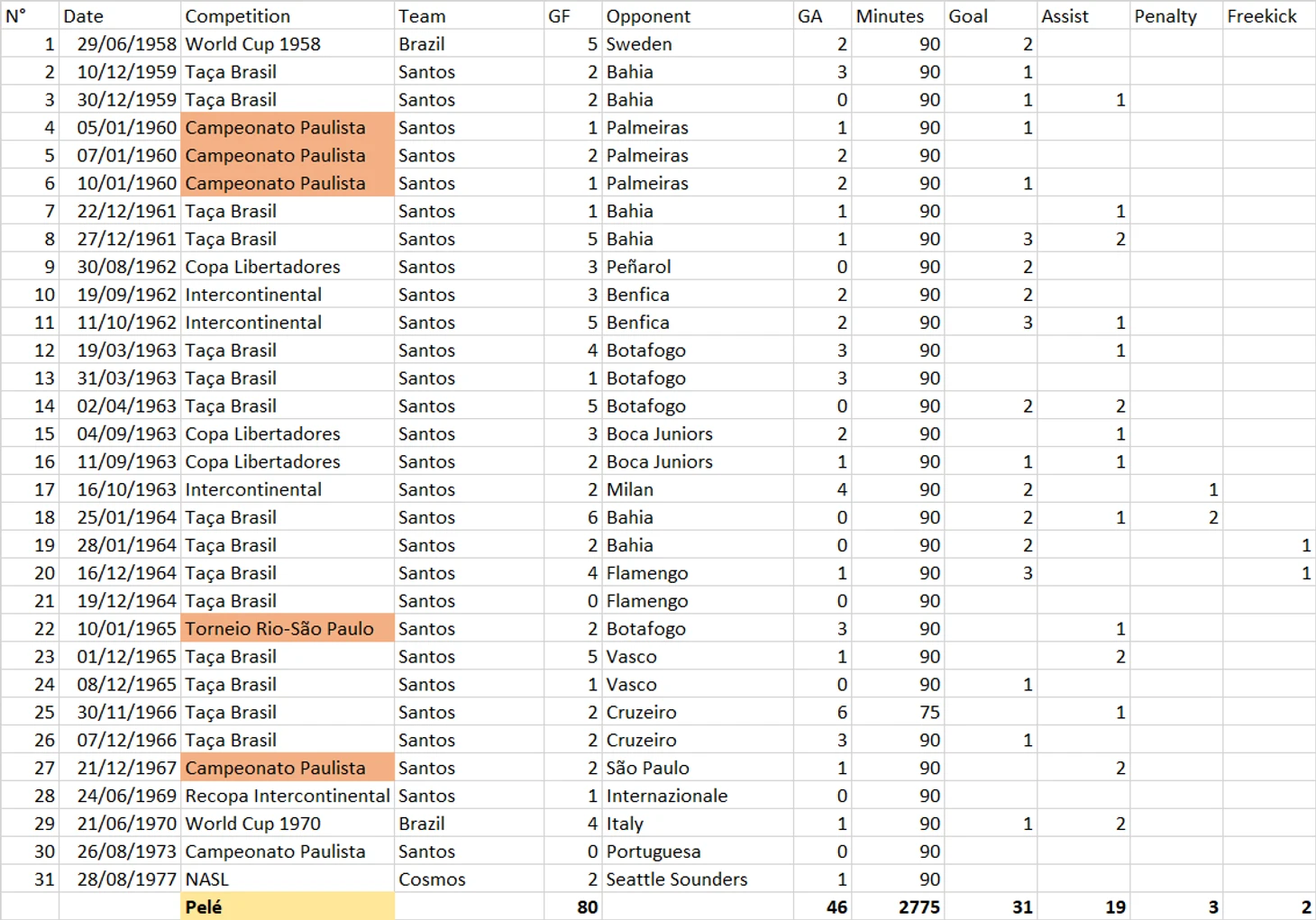Screen dimensions: 1316x920
Task: Click the Assist column header
Action: tap(1083, 15)
